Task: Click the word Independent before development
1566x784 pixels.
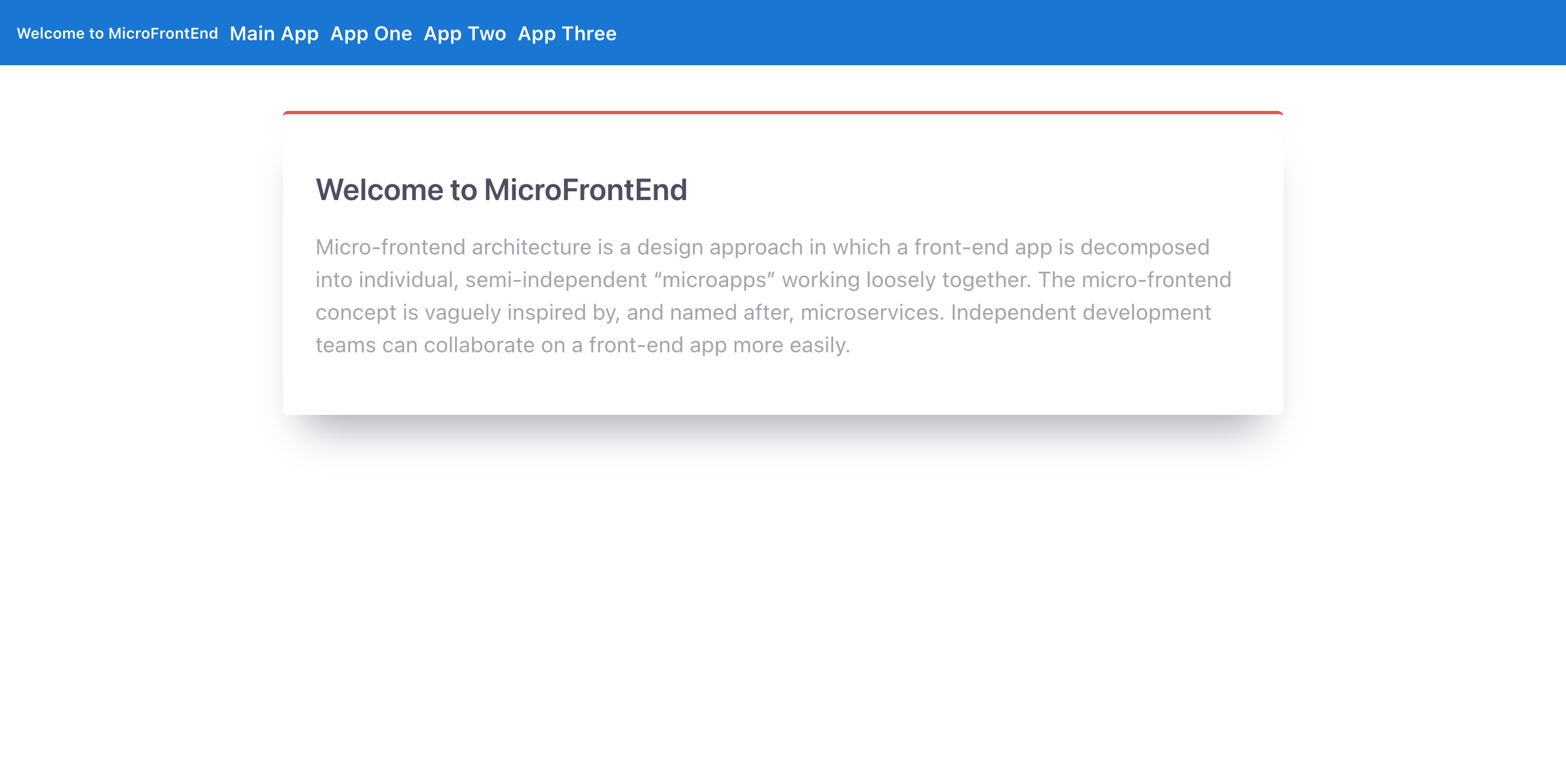Action: pyautogui.click(x=1013, y=313)
